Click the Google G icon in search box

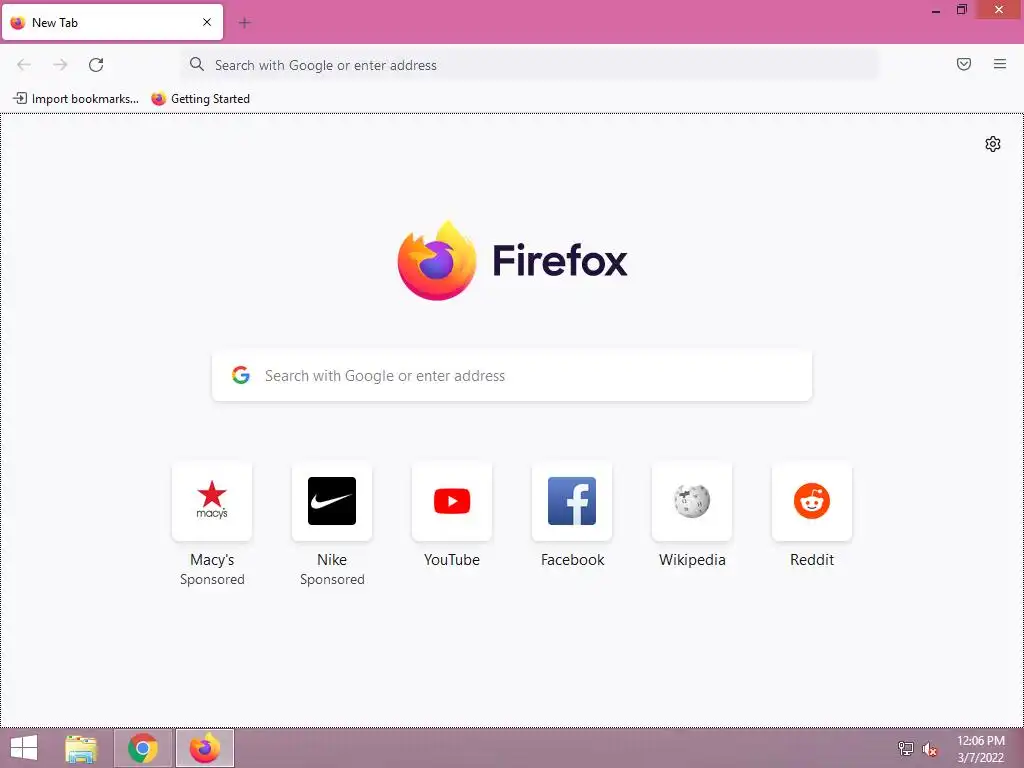(x=241, y=375)
